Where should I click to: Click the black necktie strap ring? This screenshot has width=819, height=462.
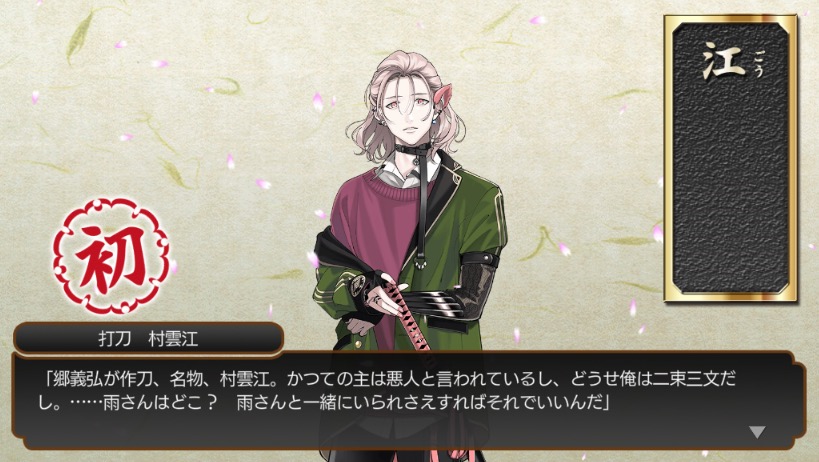tap(421, 262)
